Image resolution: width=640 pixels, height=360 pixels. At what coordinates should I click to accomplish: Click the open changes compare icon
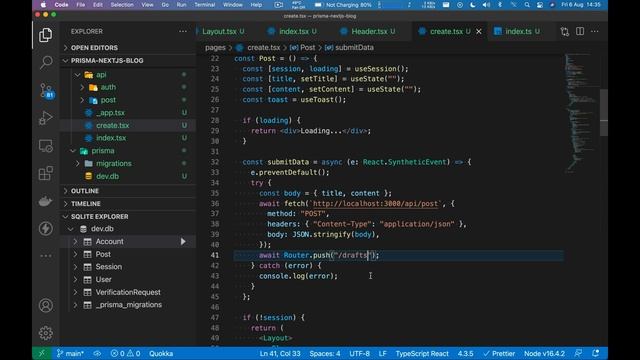(x=564, y=31)
